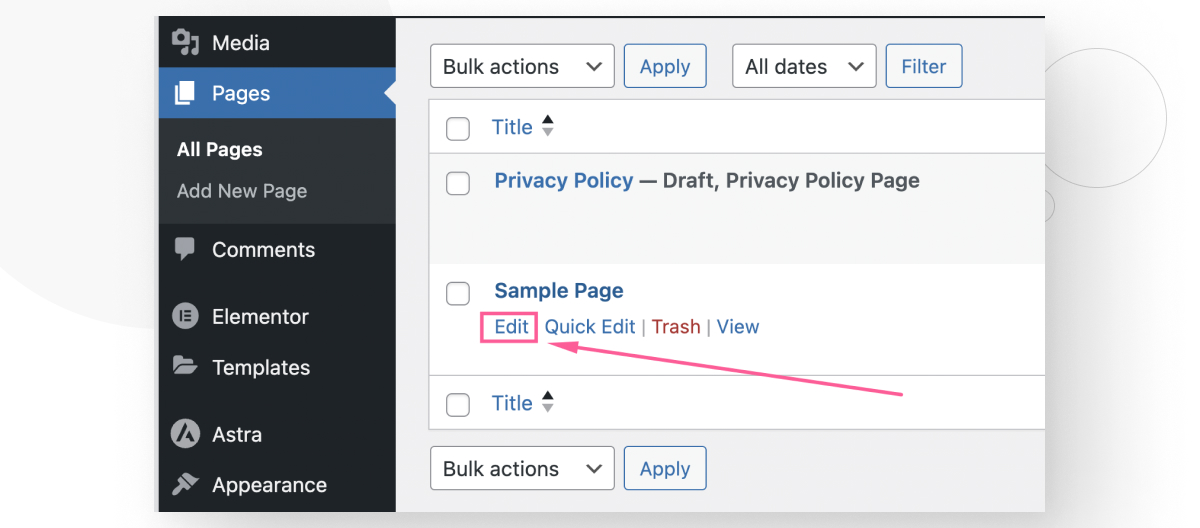Click View link under Sample Page

coord(738,326)
